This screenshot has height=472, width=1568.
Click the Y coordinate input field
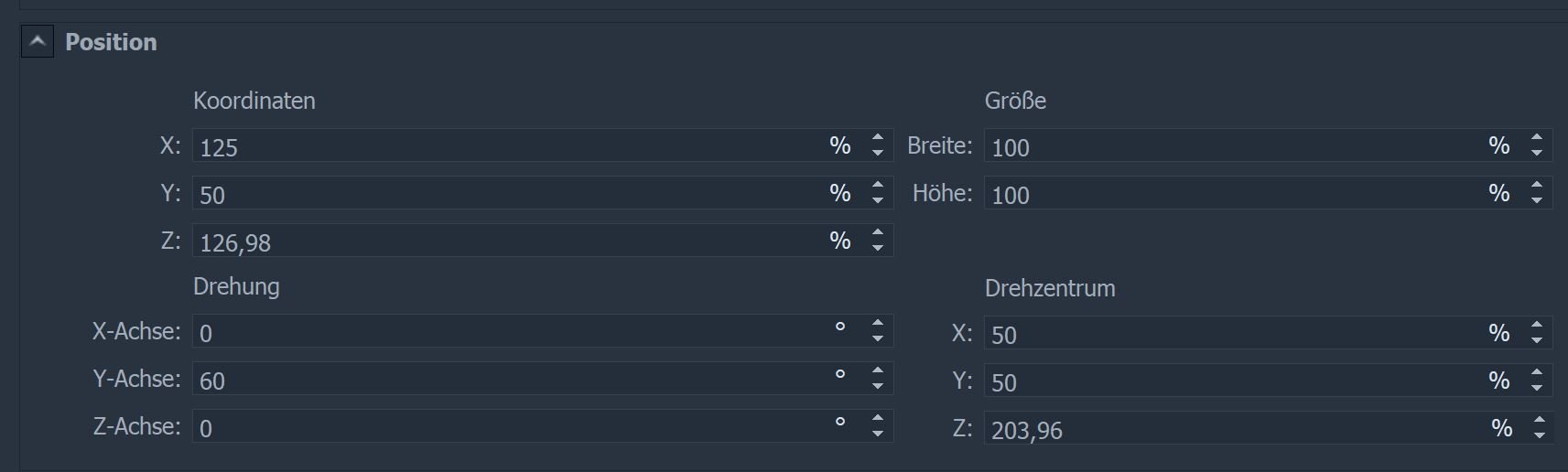pyautogui.click(x=503, y=194)
